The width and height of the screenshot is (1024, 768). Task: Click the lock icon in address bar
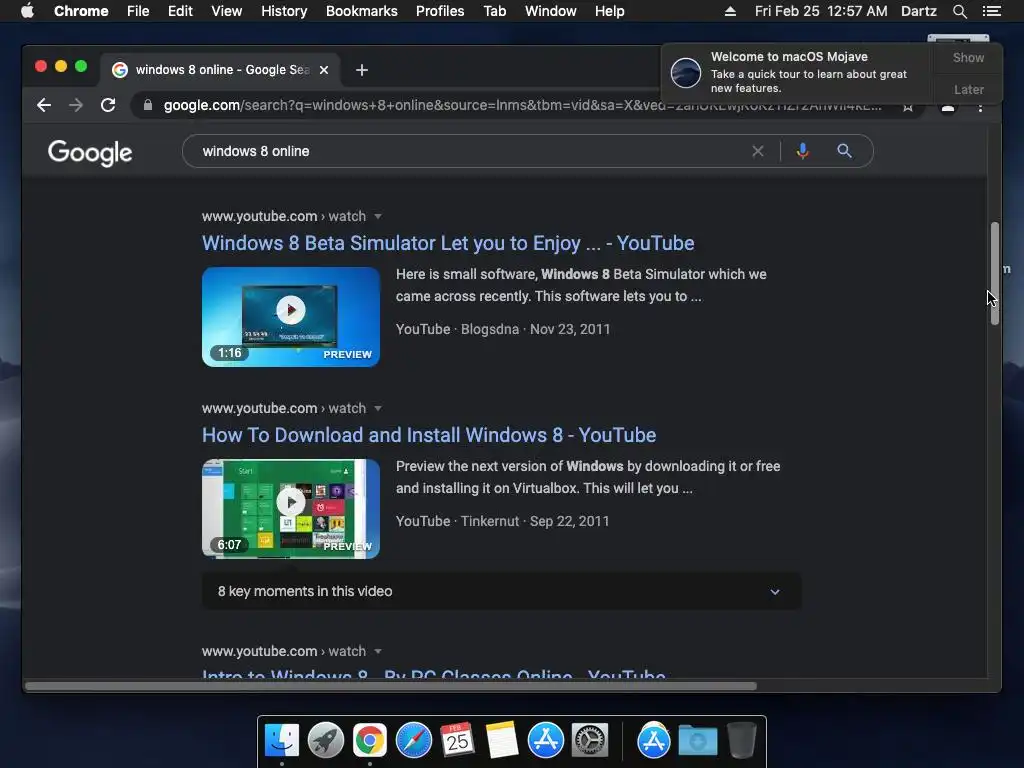tap(148, 105)
